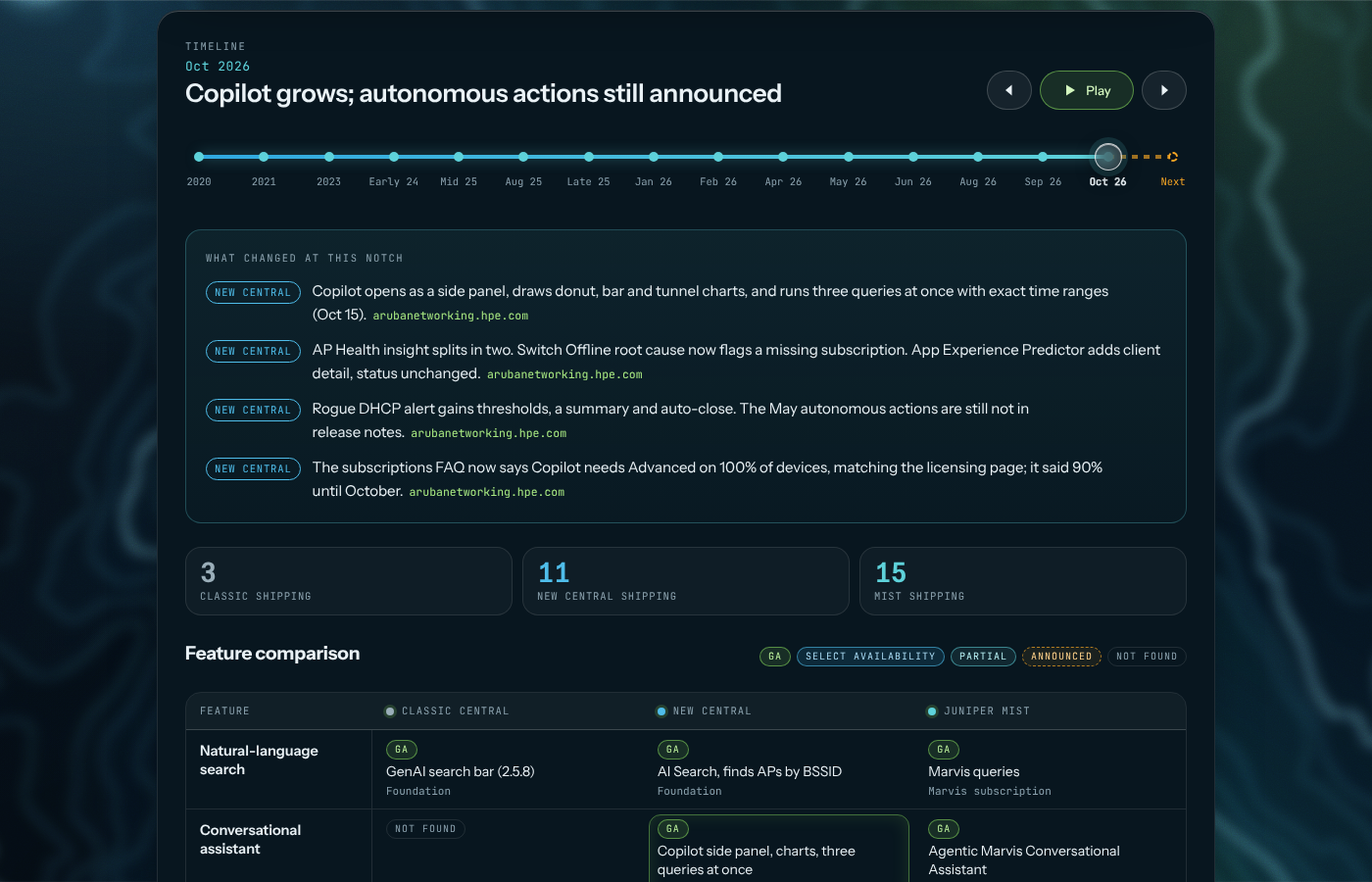Image resolution: width=1372 pixels, height=882 pixels.
Task: Open arubanetworking.hpe.com link in Rogue DHCP alert note
Action: click(x=488, y=433)
